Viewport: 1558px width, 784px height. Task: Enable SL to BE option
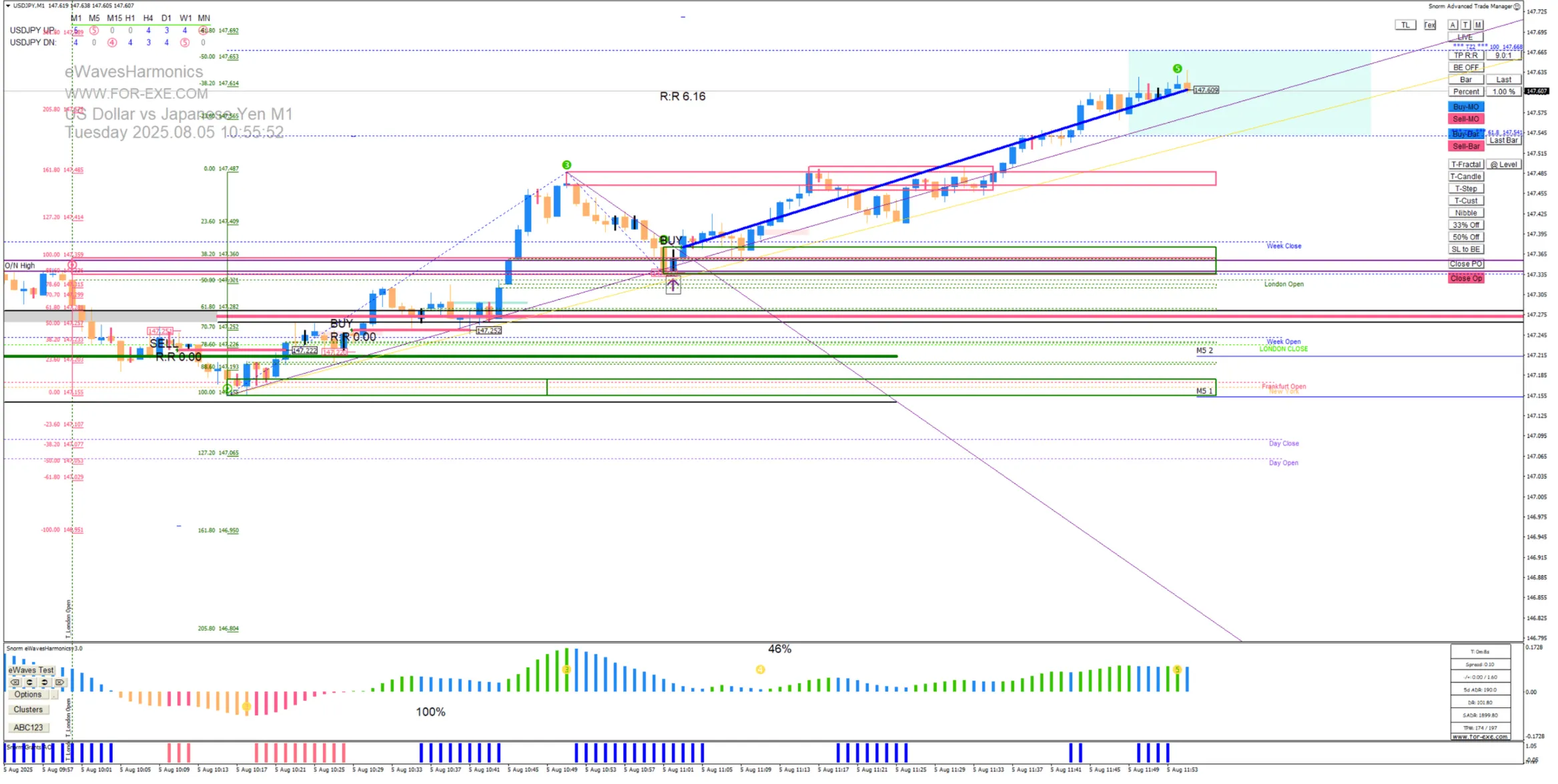[1466, 248]
